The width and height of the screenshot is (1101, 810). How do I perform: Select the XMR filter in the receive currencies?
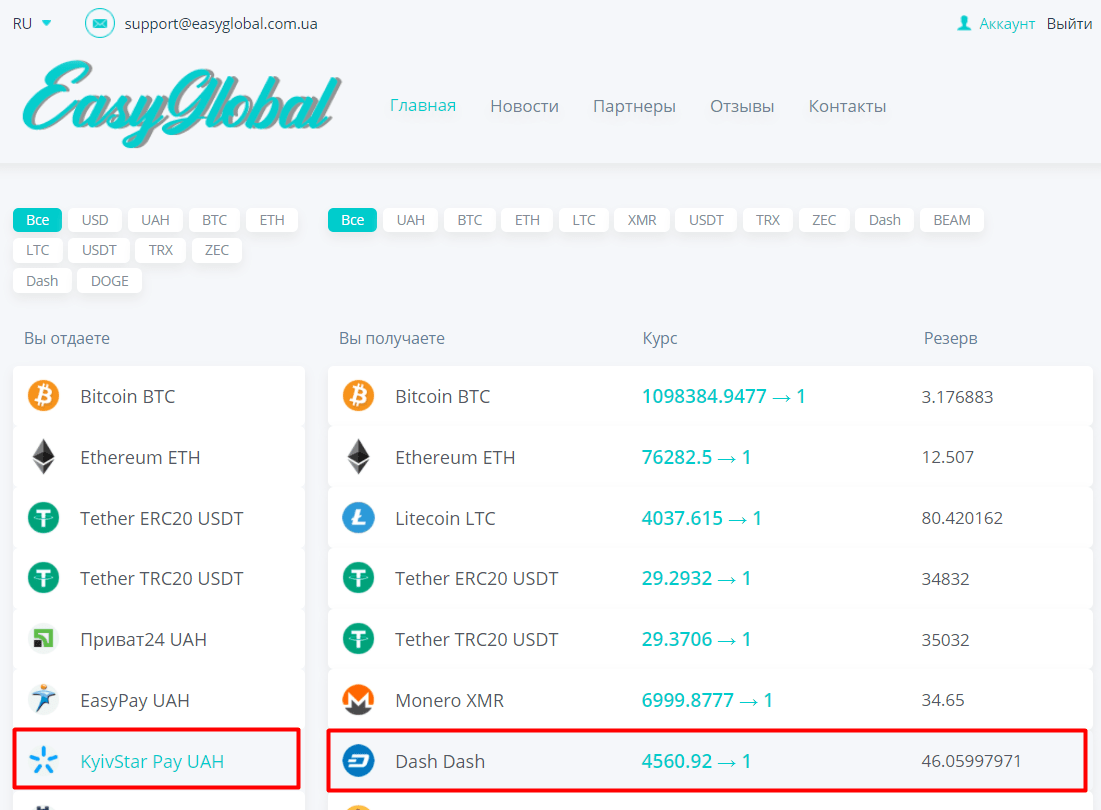(642, 220)
